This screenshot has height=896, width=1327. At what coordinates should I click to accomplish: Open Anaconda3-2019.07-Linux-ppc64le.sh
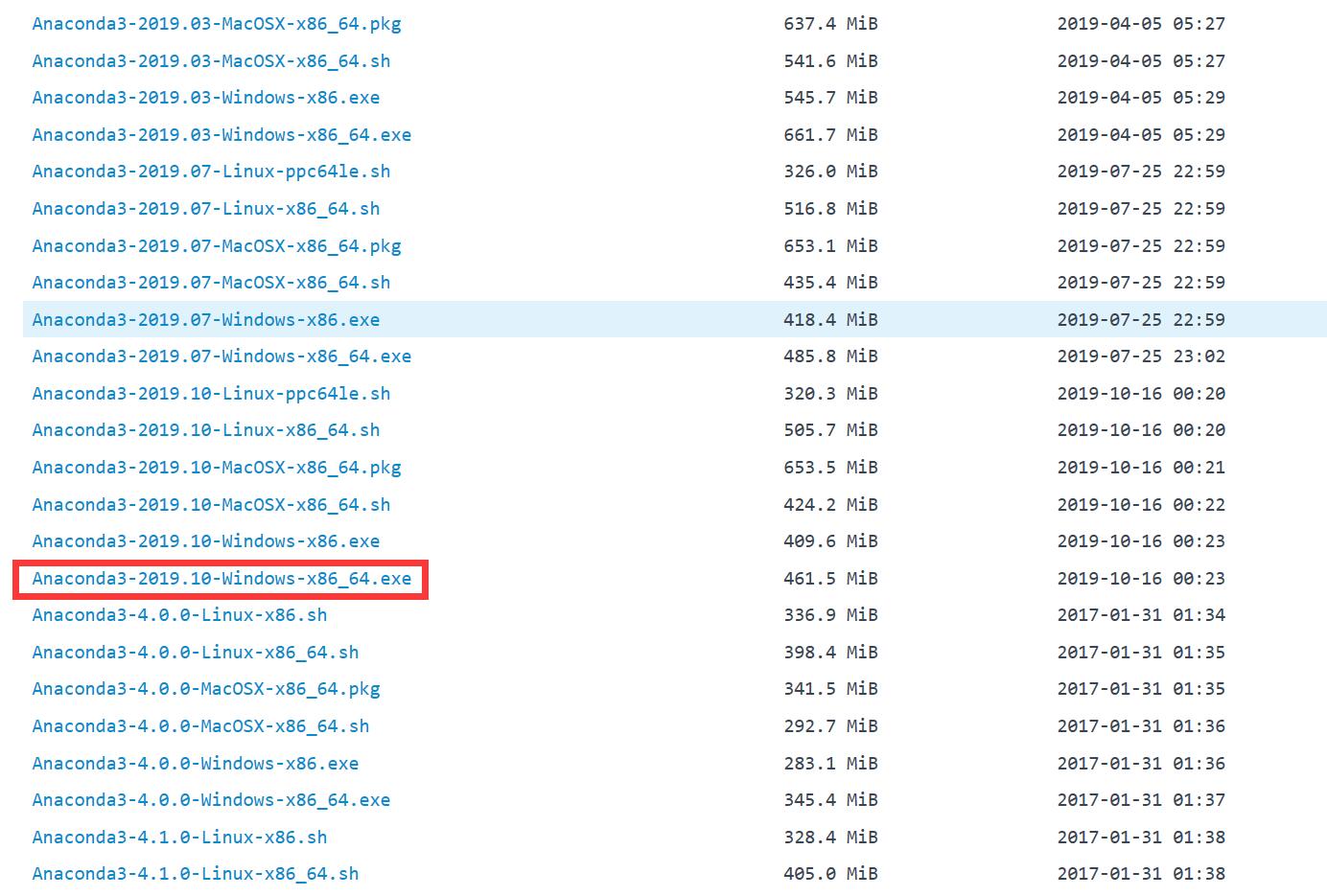(x=211, y=171)
